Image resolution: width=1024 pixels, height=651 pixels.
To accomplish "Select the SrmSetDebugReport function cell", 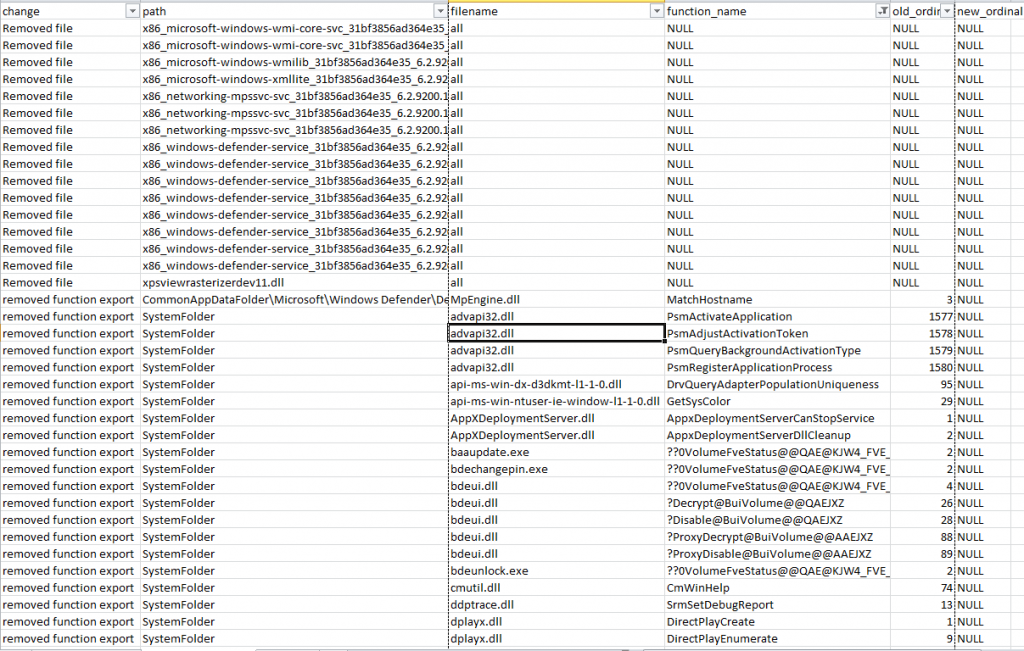I will [x=720, y=606].
